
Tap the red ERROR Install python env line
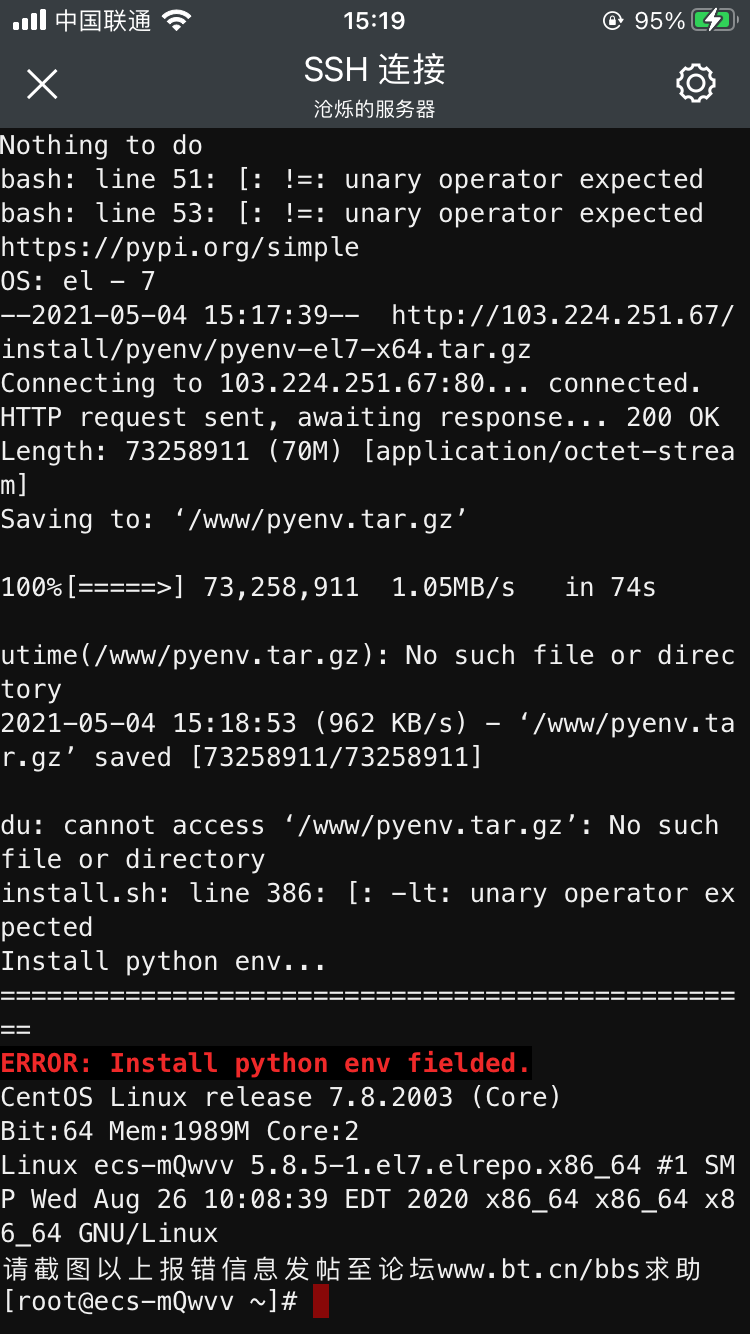tap(265, 1063)
